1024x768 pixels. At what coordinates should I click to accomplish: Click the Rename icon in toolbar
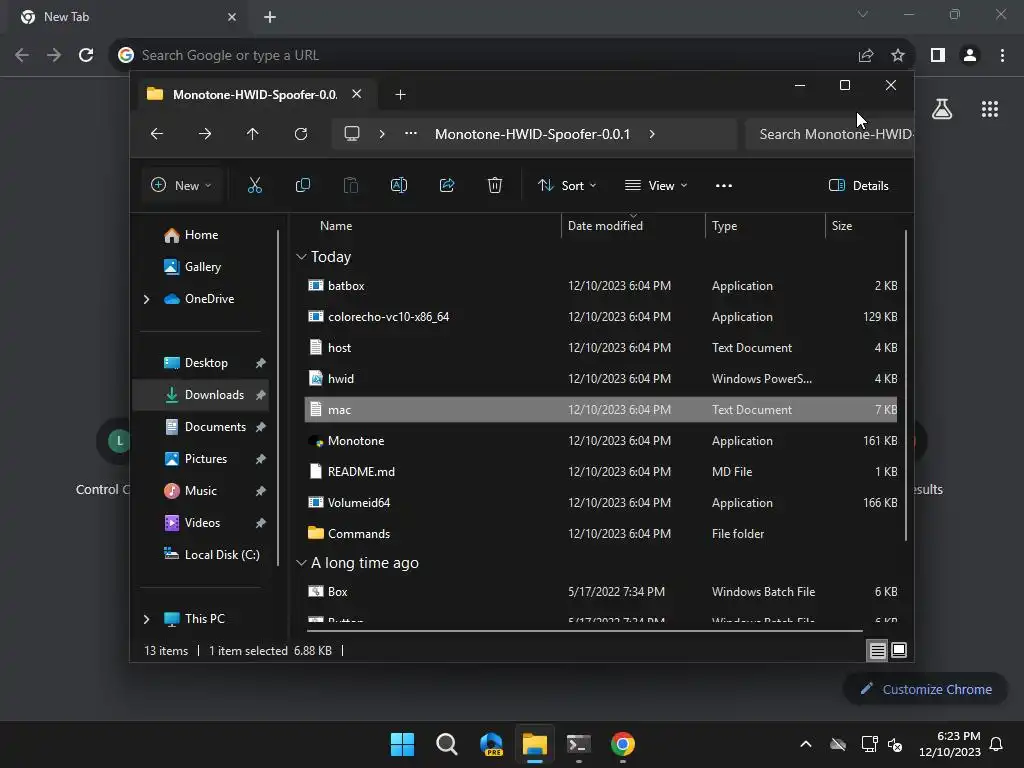click(398, 185)
